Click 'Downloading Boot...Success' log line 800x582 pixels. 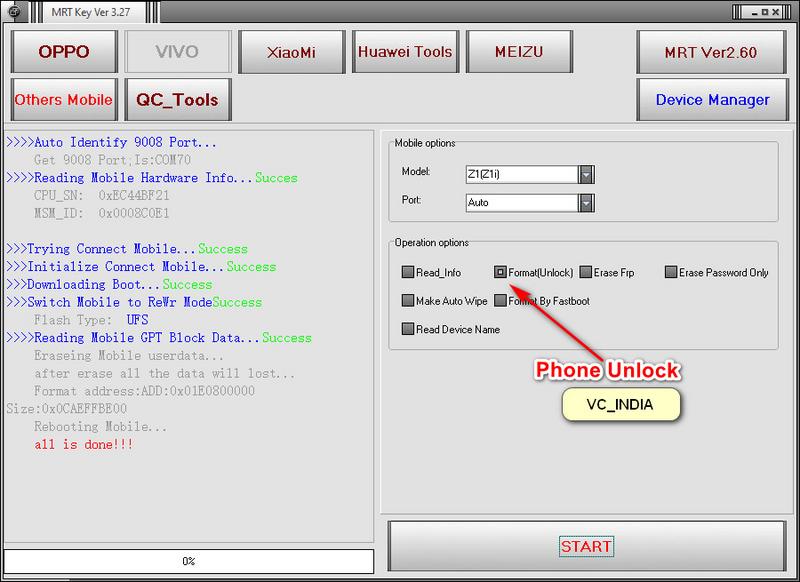point(109,284)
